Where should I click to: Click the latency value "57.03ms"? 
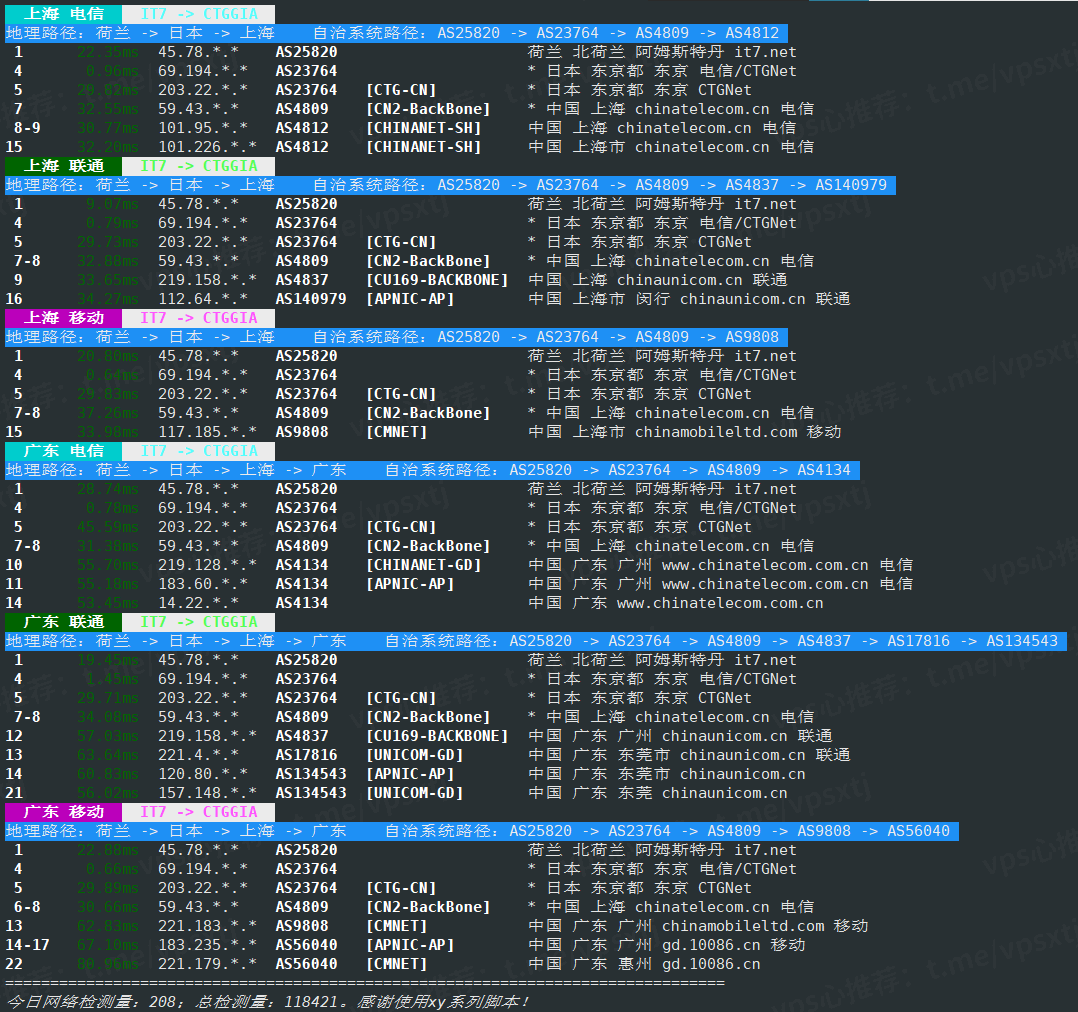[x=108, y=736]
